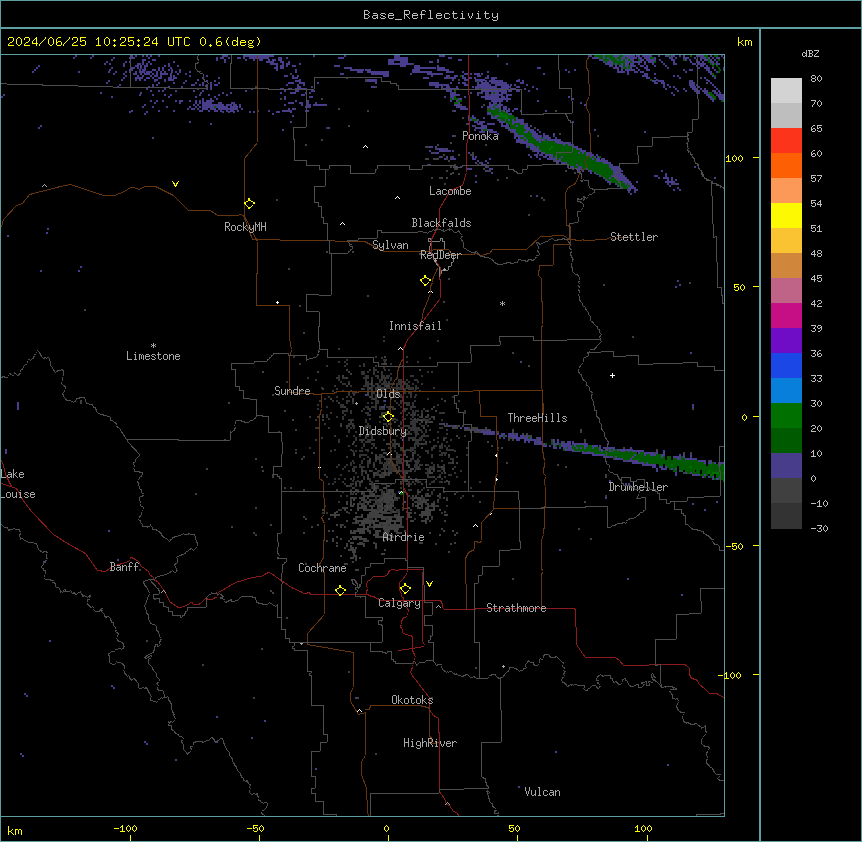Click the RockyMH label

tap(245, 227)
